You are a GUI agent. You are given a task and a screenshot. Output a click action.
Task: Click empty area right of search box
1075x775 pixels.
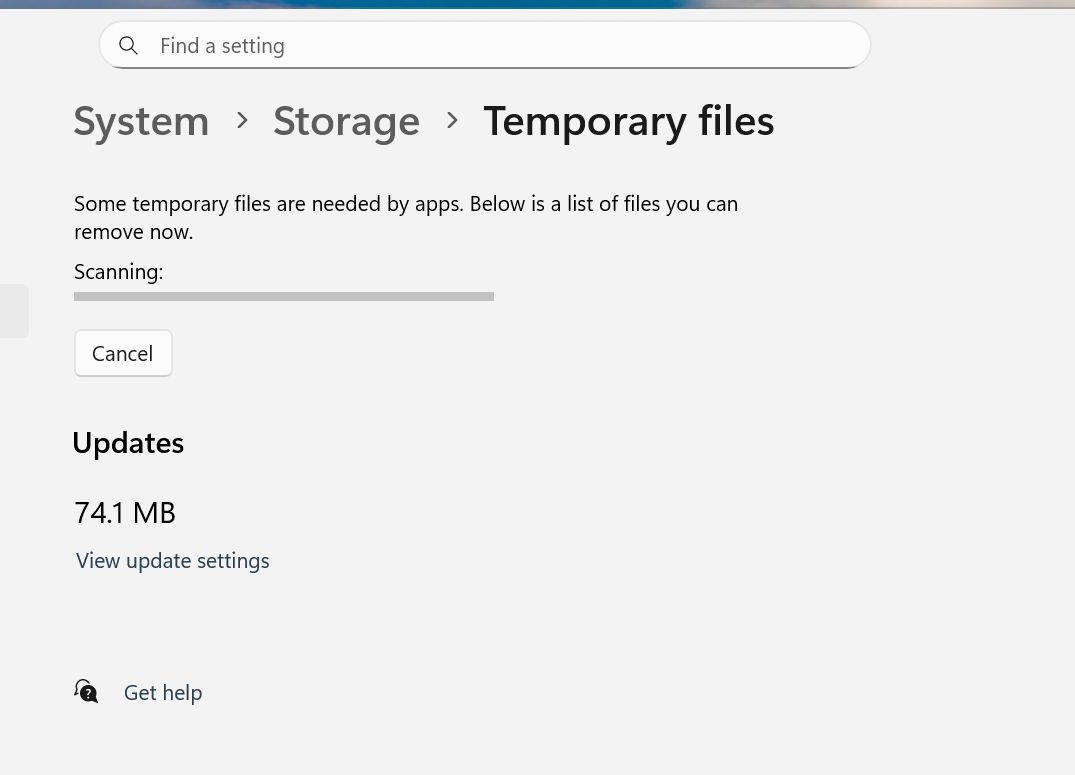coord(970,46)
